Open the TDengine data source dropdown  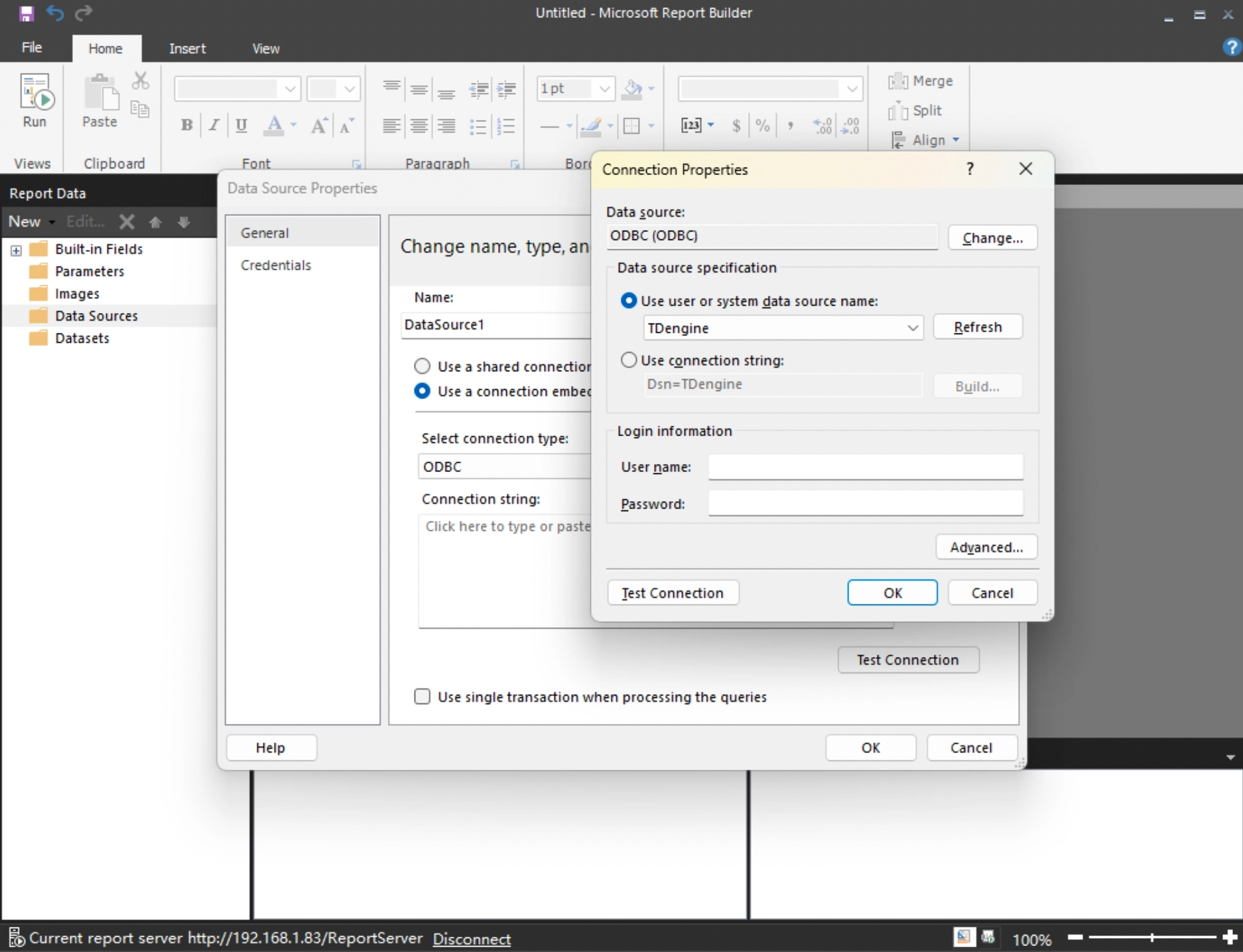(x=913, y=328)
